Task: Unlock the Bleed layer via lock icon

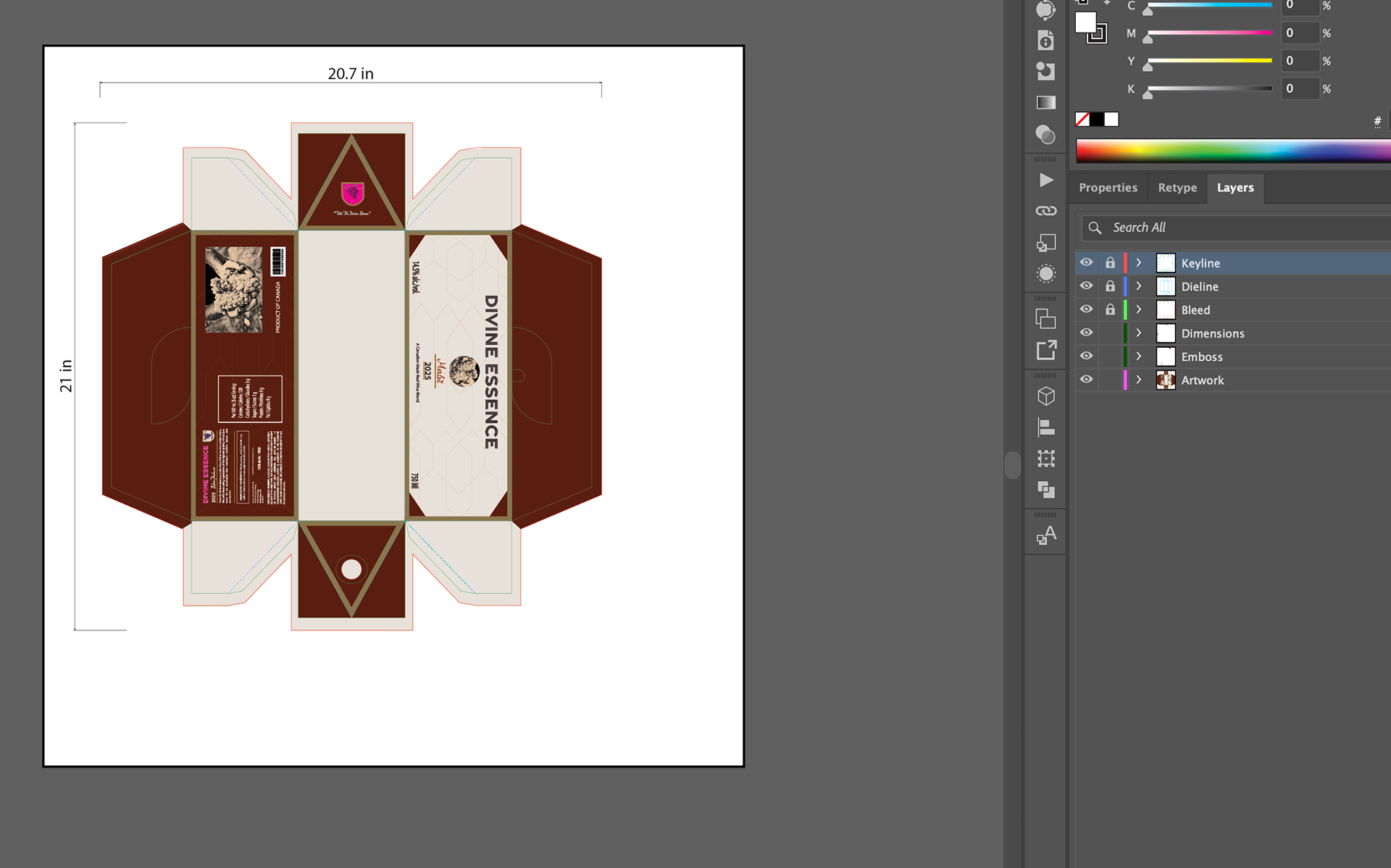Action: [1110, 309]
